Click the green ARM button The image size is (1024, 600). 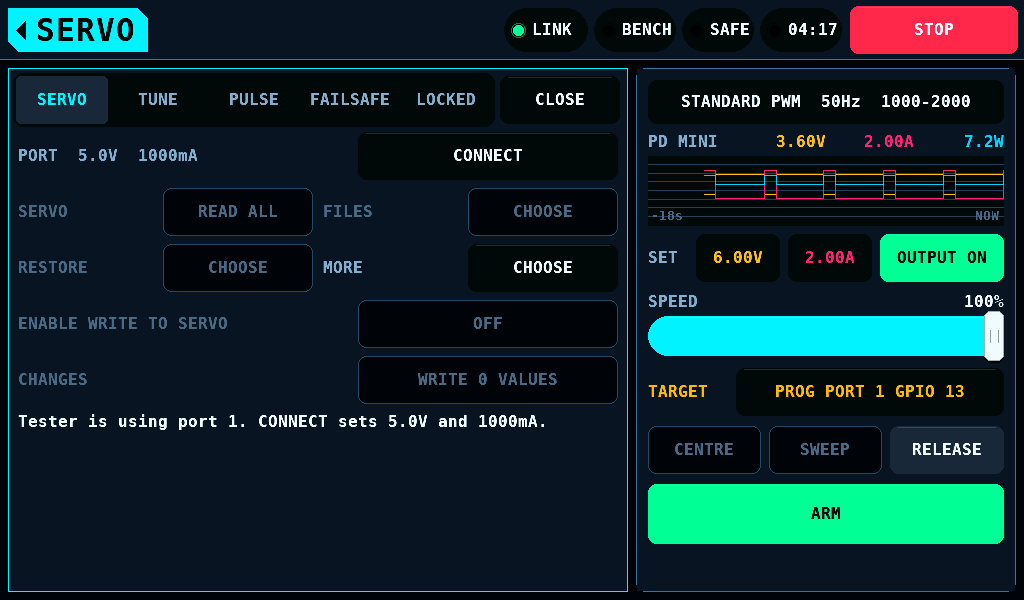(825, 514)
